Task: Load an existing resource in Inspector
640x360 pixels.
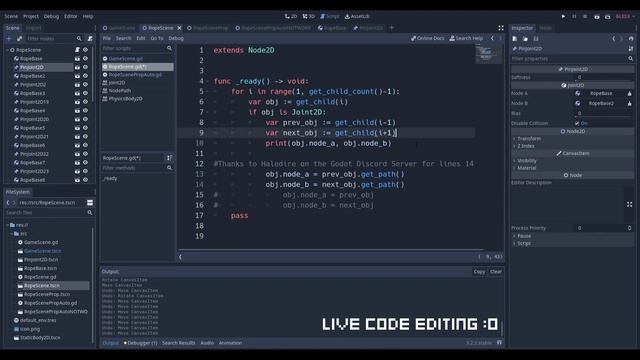Action: tap(525, 38)
